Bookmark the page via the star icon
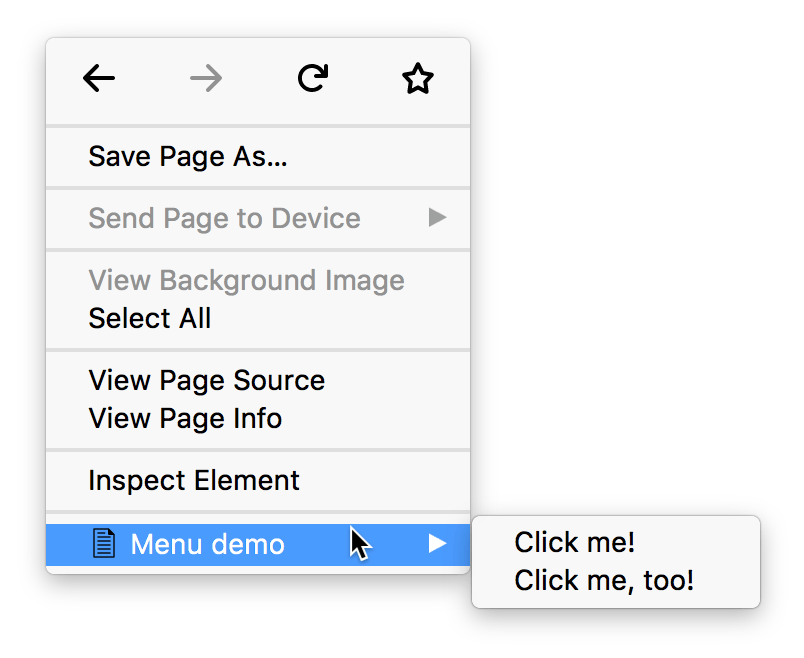Viewport: 804px width, 658px height. [x=418, y=78]
